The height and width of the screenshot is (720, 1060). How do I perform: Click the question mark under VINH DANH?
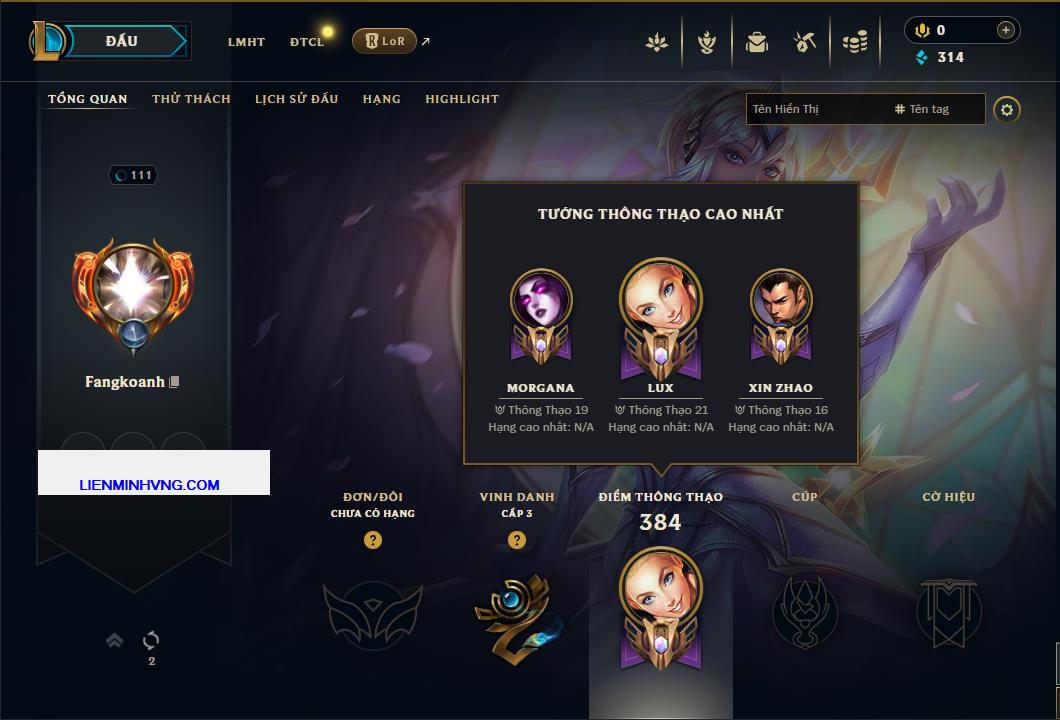click(x=516, y=539)
